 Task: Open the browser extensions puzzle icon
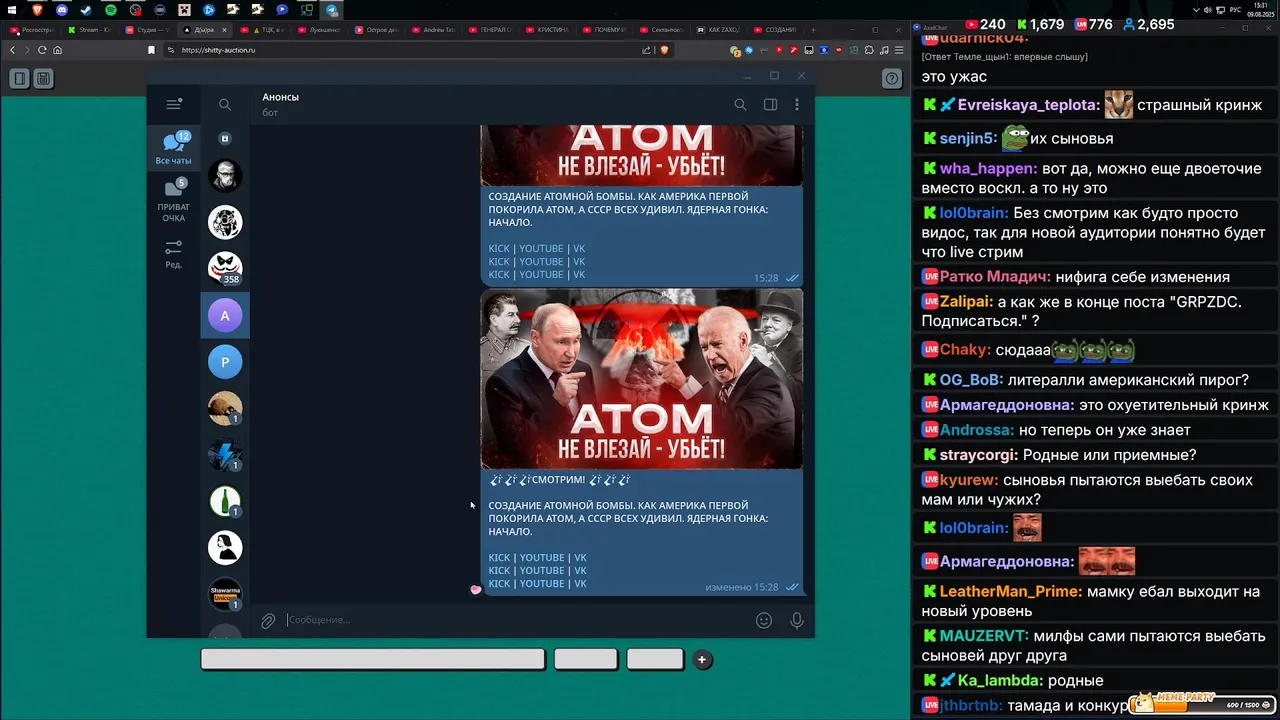869,50
